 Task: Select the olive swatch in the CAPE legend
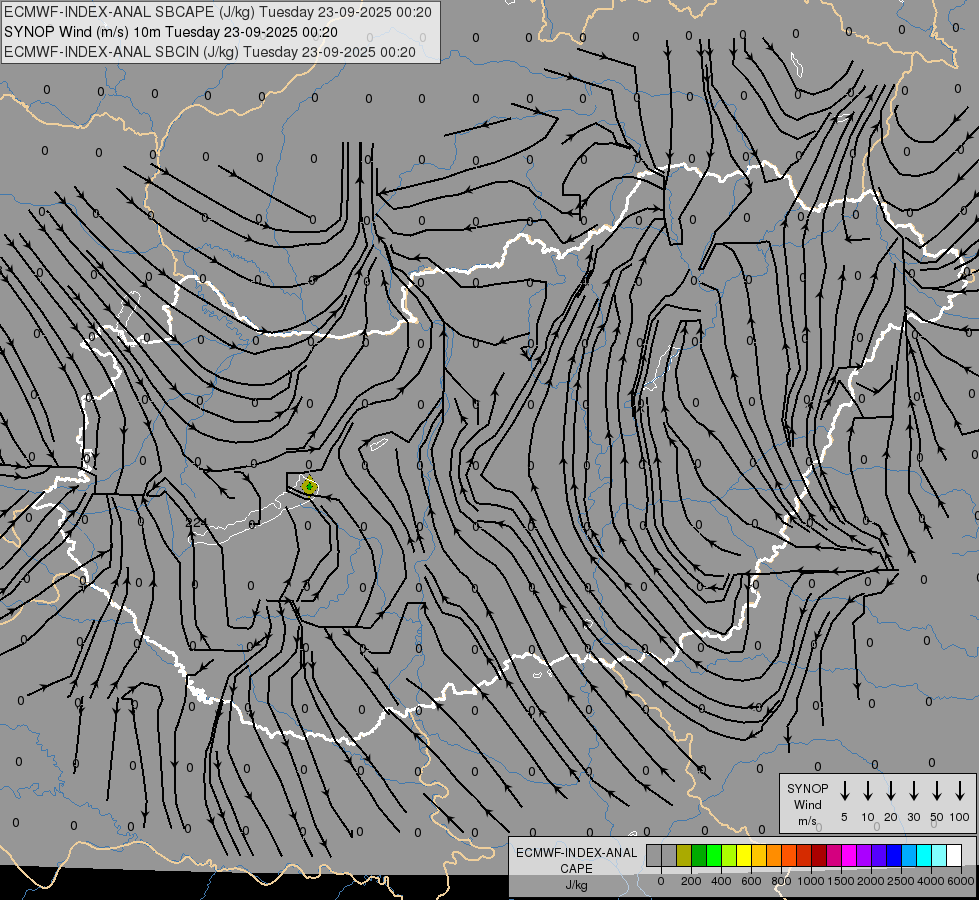(684, 855)
